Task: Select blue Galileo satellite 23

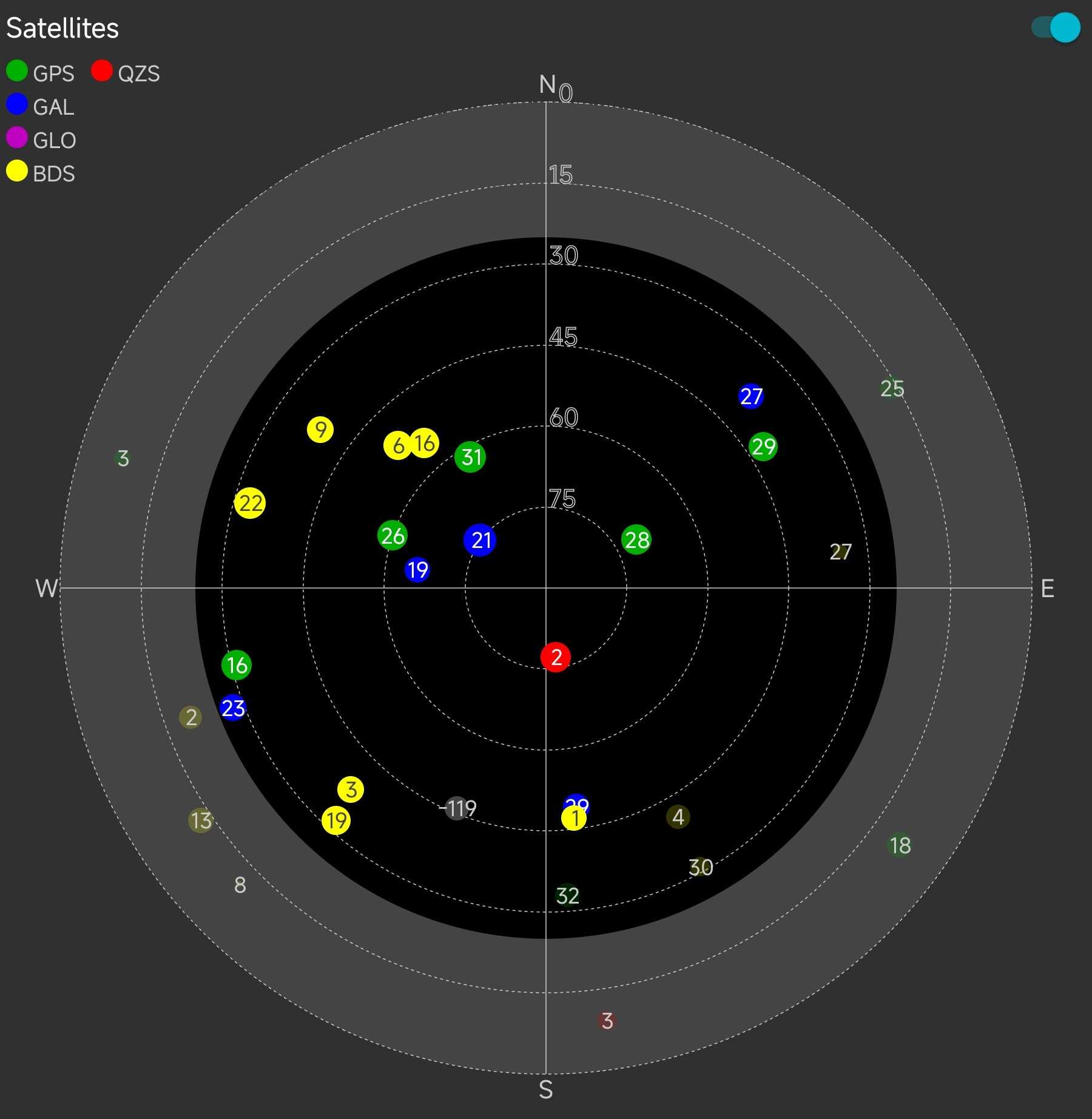Action: [x=233, y=708]
